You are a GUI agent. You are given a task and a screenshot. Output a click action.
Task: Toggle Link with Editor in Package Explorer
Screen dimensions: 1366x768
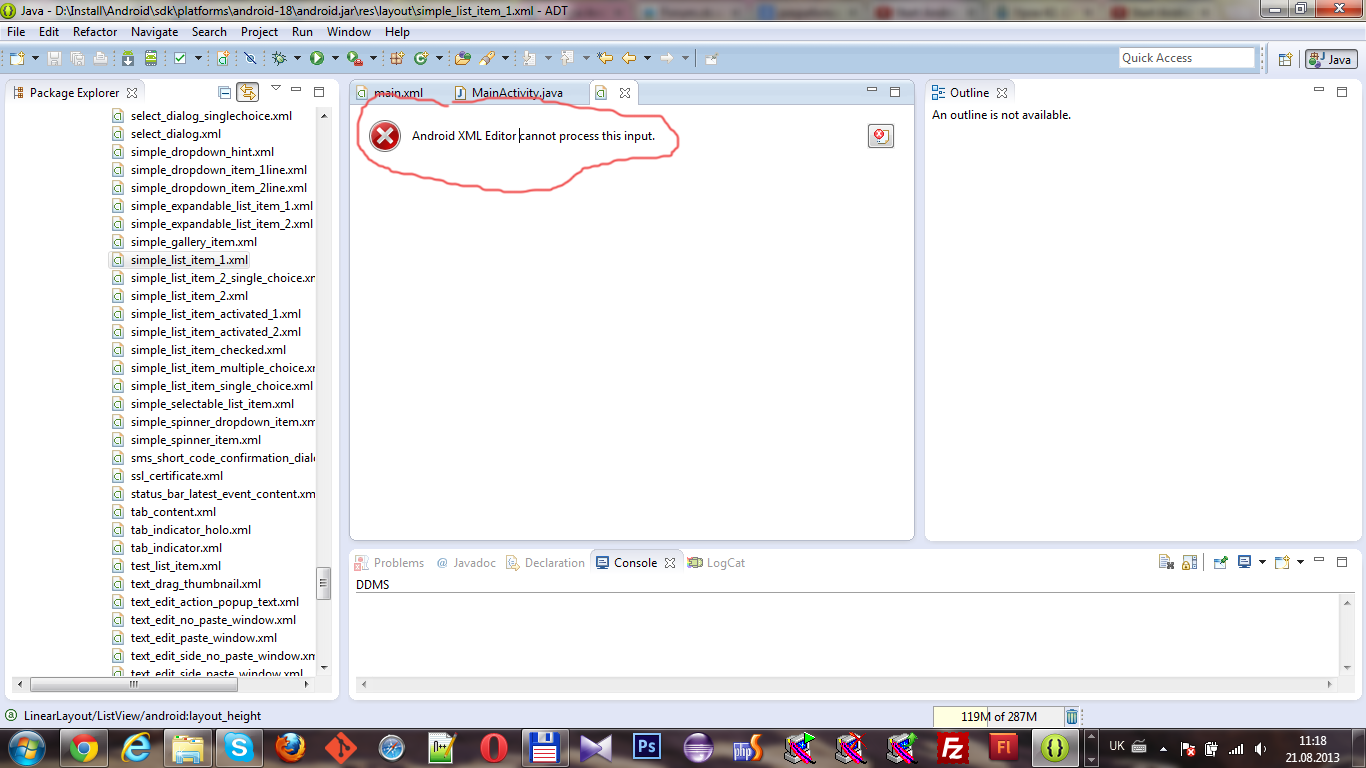click(247, 92)
